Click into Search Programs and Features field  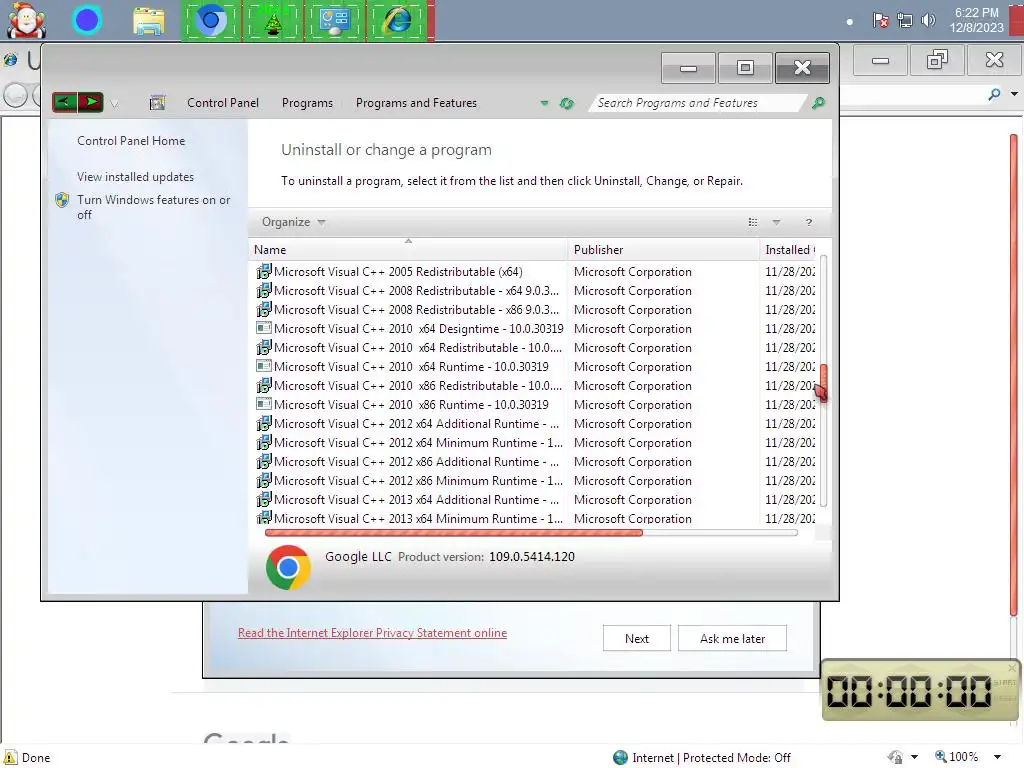click(x=697, y=103)
